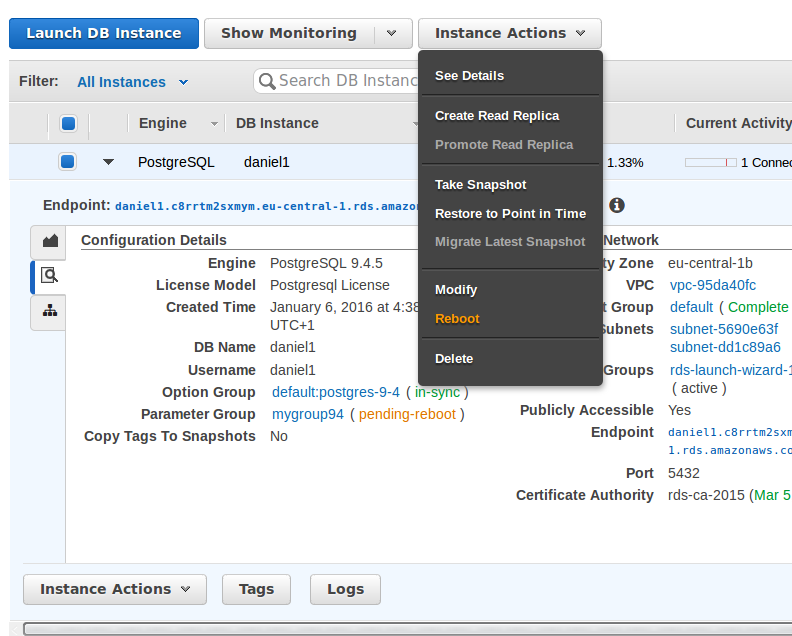Open the subnet-5690e63f link
Viewport: 792px width, 636px height.
coord(724,329)
